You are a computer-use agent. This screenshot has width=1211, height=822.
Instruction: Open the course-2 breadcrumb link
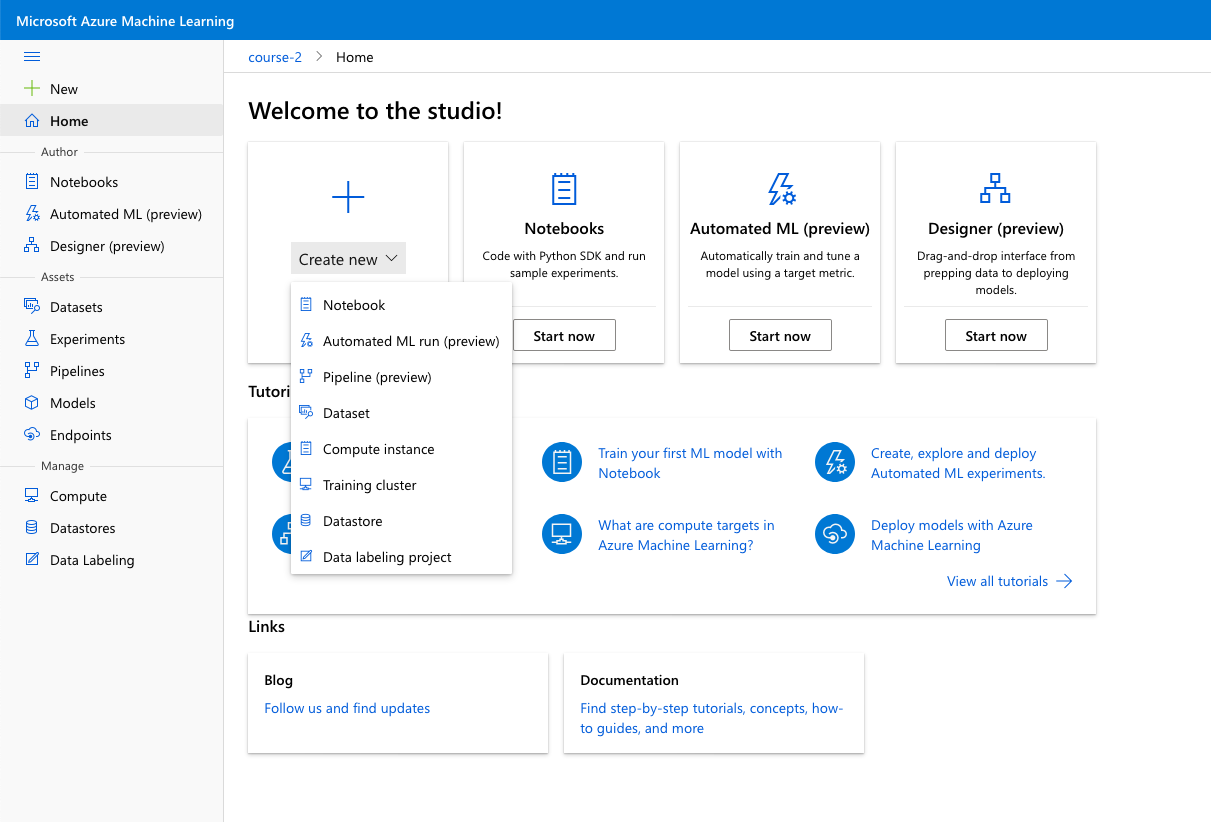275,57
